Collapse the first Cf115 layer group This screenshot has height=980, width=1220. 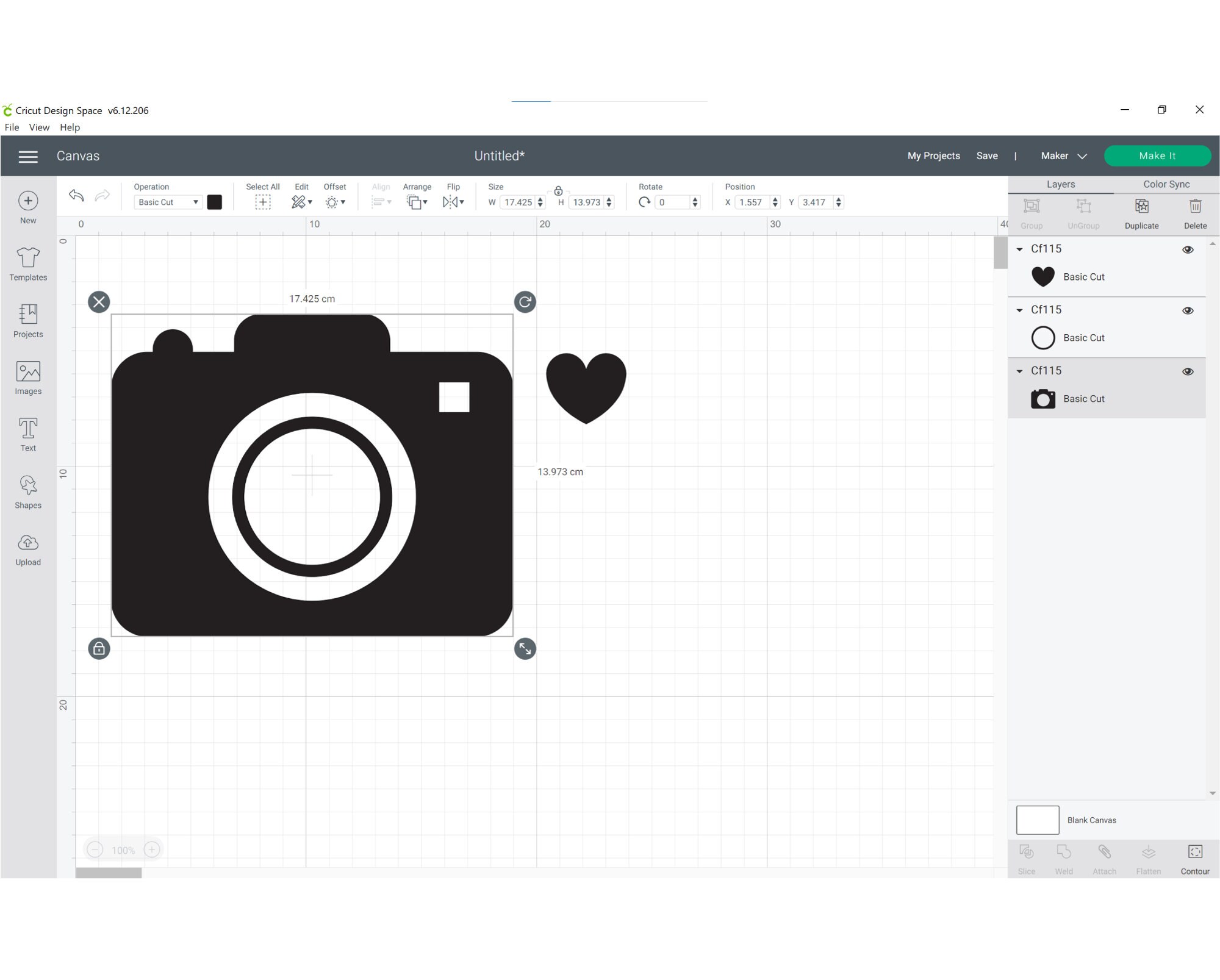tap(1019, 249)
